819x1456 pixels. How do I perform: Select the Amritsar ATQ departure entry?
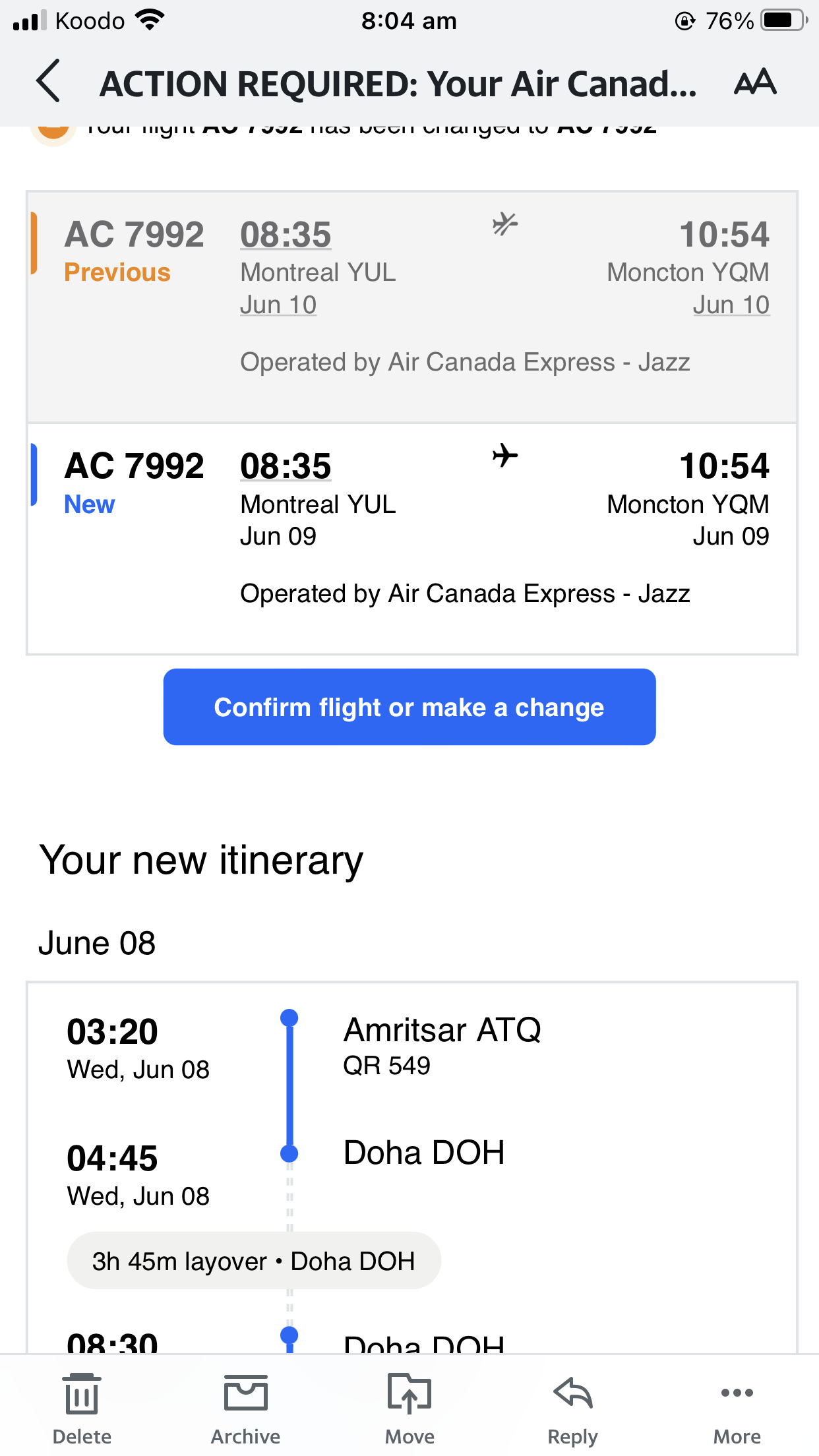442,1030
